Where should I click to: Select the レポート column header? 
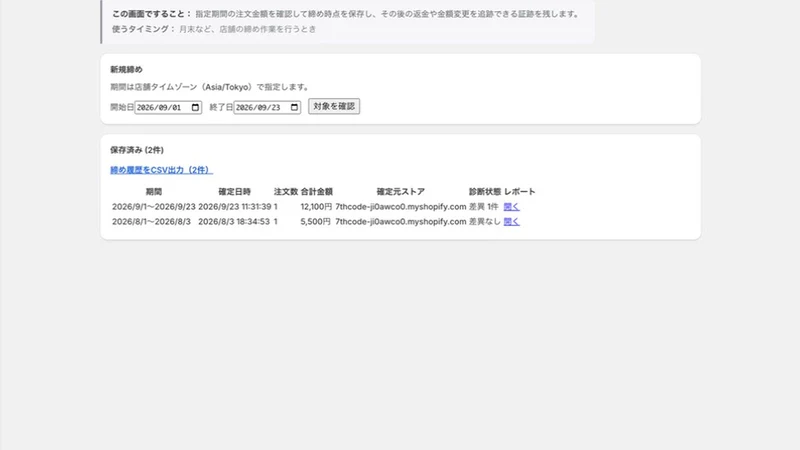pos(519,192)
